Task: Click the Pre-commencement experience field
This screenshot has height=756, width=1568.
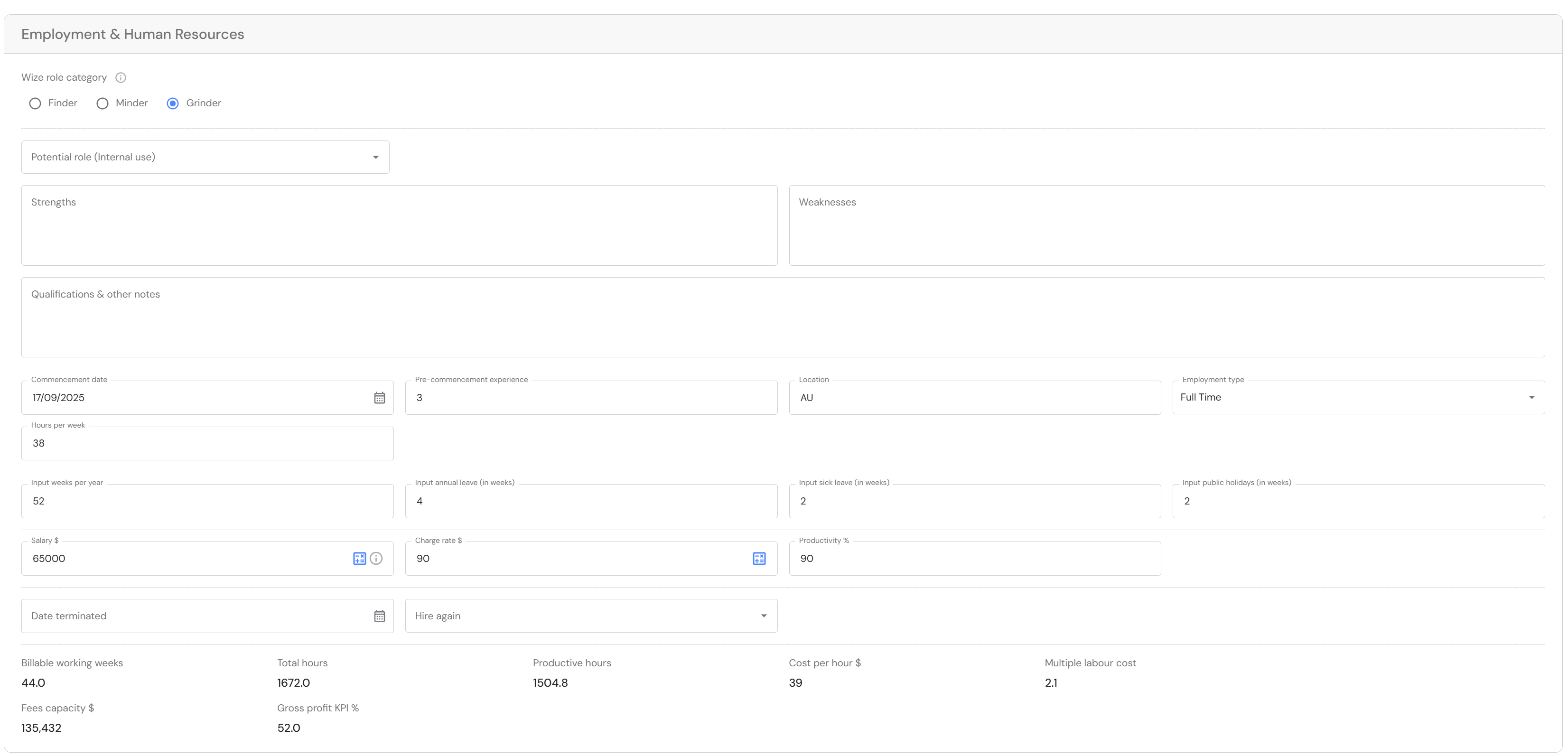Action: [590, 398]
